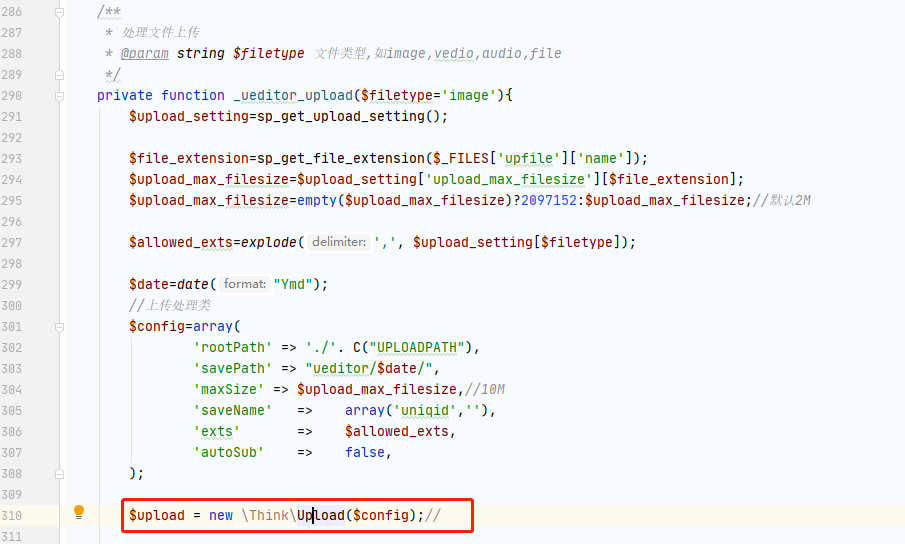
Task: Click the $date variable on line 299
Action: coord(148,284)
